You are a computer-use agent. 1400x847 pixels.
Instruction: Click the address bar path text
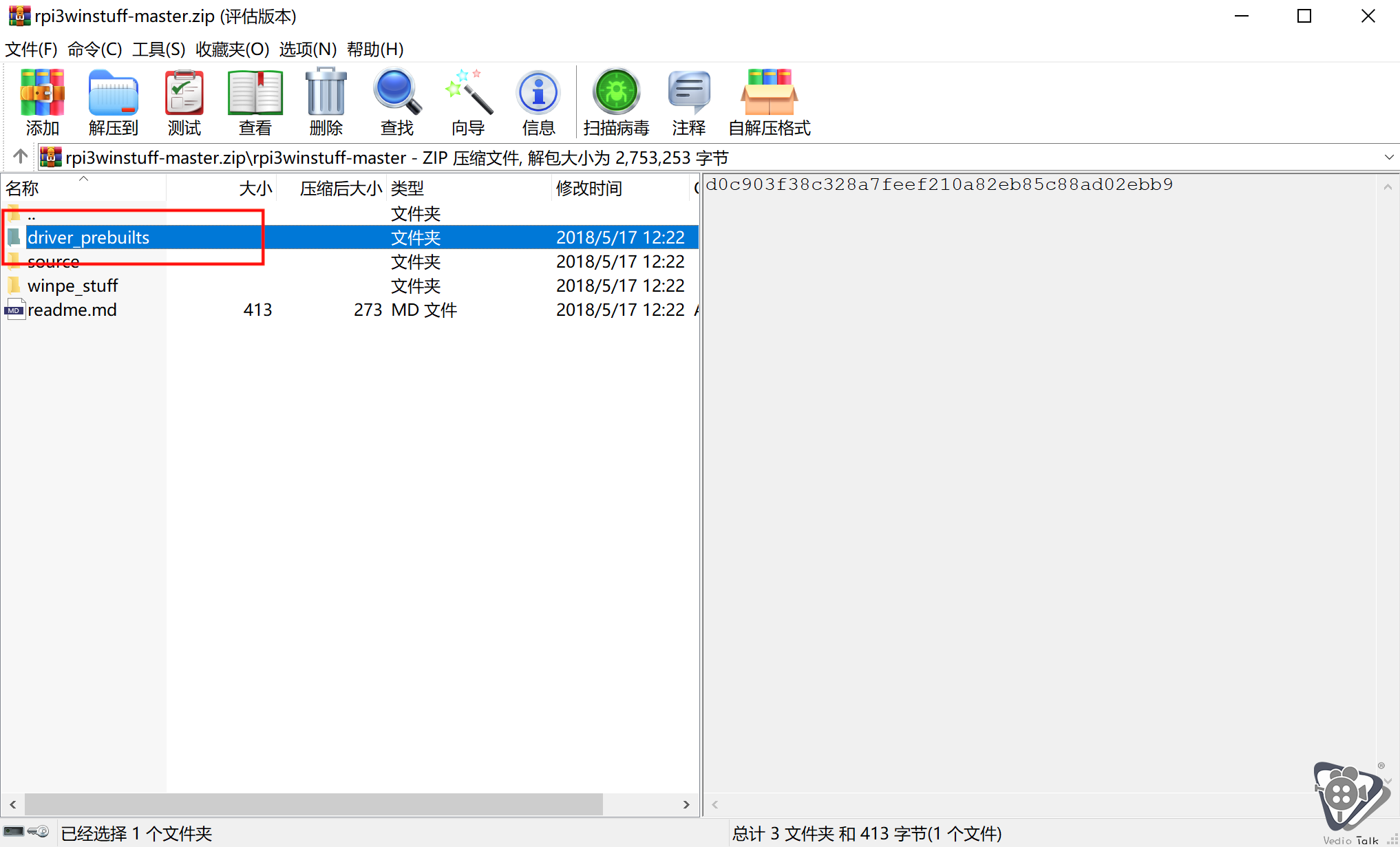click(396, 158)
